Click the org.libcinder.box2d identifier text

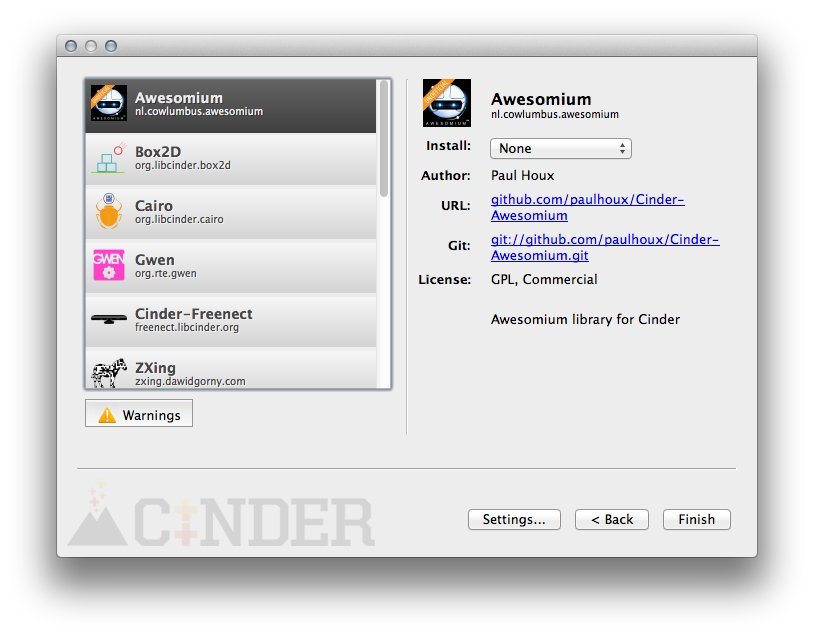tap(183, 166)
